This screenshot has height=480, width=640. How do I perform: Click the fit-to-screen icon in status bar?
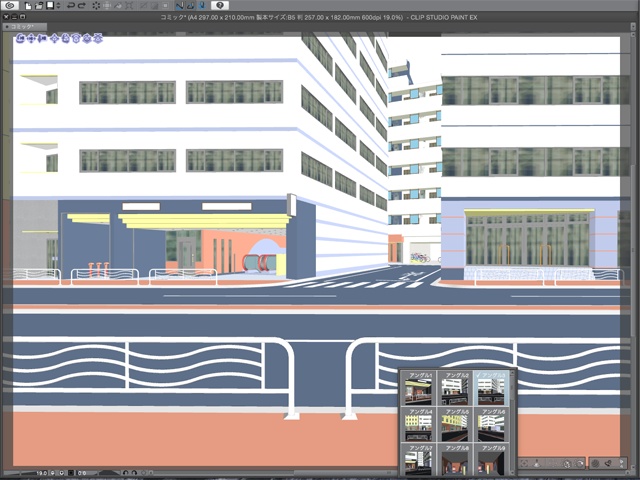click(71, 473)
